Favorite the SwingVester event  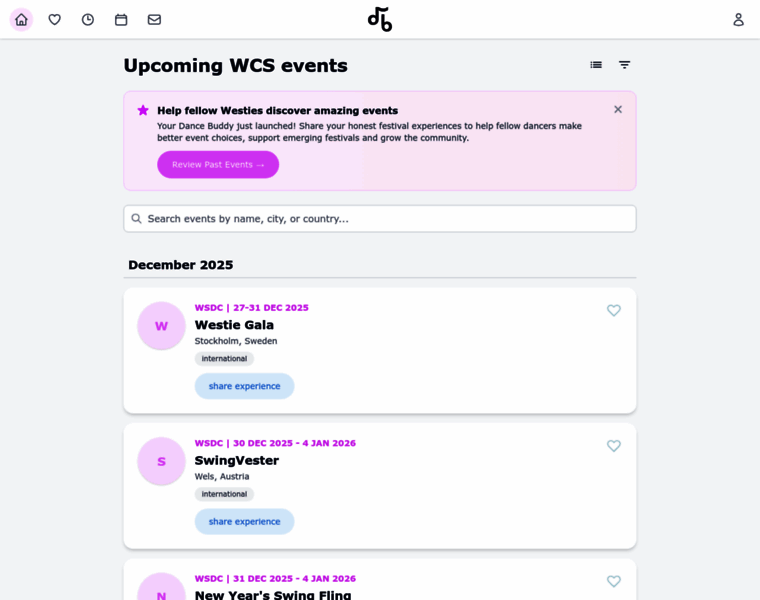pos(614,446)
